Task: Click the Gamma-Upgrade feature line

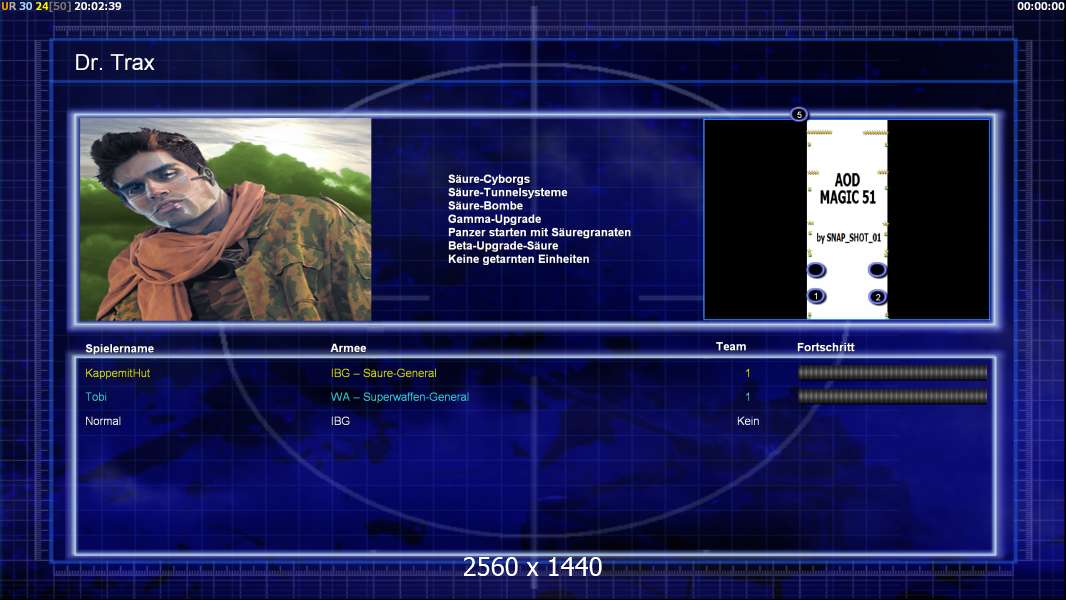Action: coord(494,219)
